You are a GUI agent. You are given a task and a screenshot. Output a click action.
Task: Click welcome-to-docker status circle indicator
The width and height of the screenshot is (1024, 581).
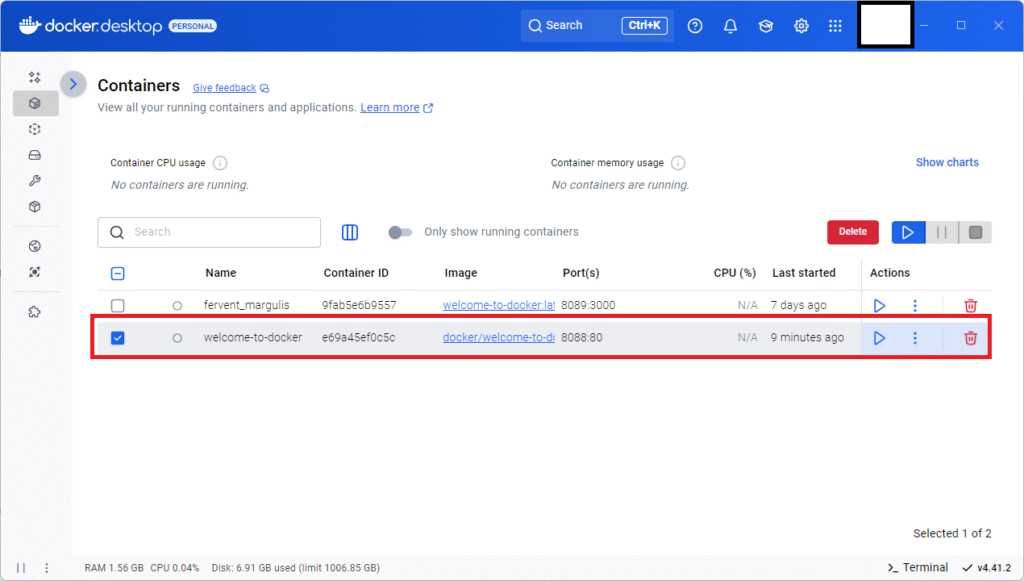pos(177,338)
